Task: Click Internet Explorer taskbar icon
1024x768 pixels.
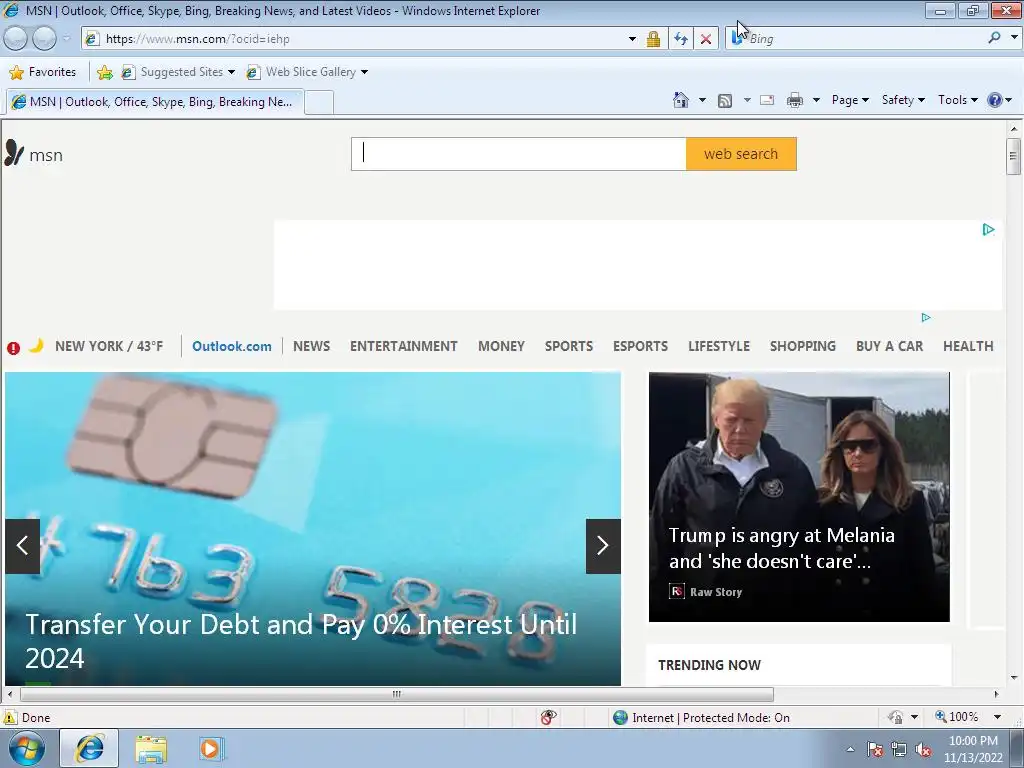Action: pos(89,748)
